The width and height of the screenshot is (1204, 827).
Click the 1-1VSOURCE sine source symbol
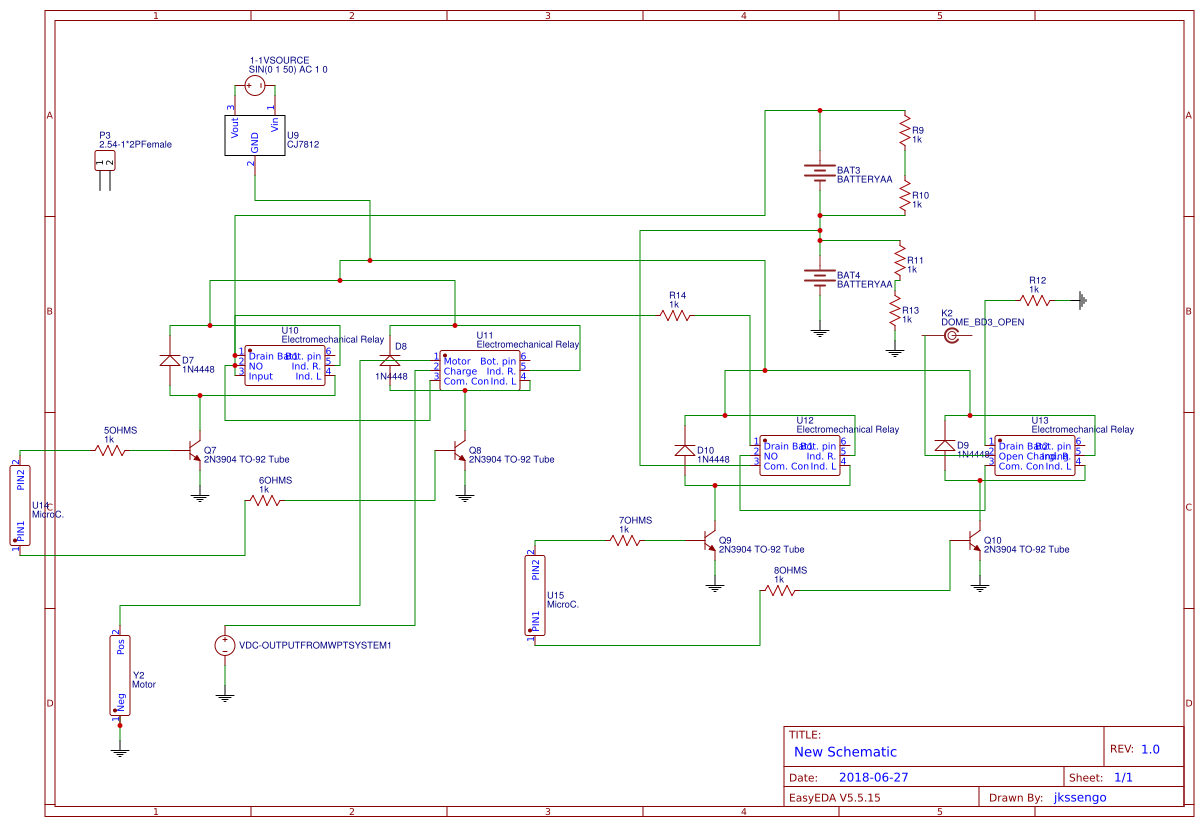(256, 85)
